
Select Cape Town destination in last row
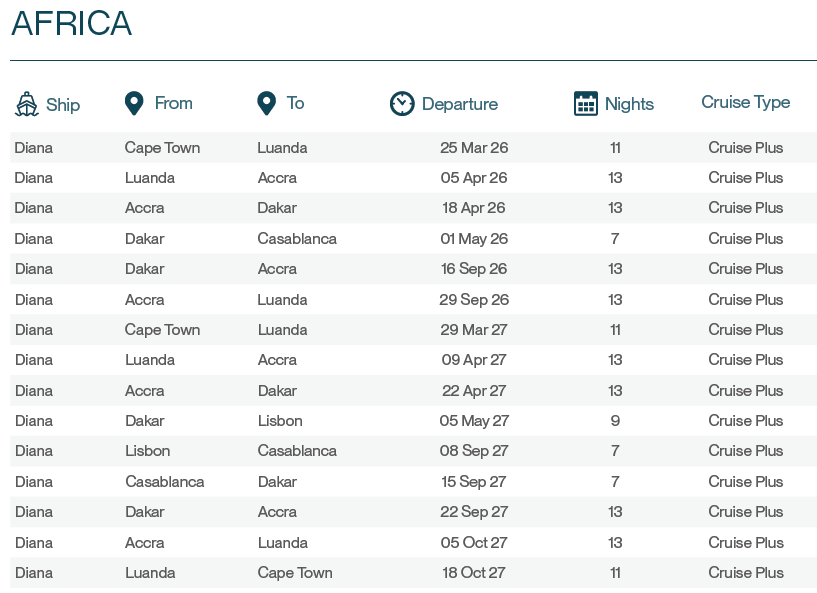294,573
